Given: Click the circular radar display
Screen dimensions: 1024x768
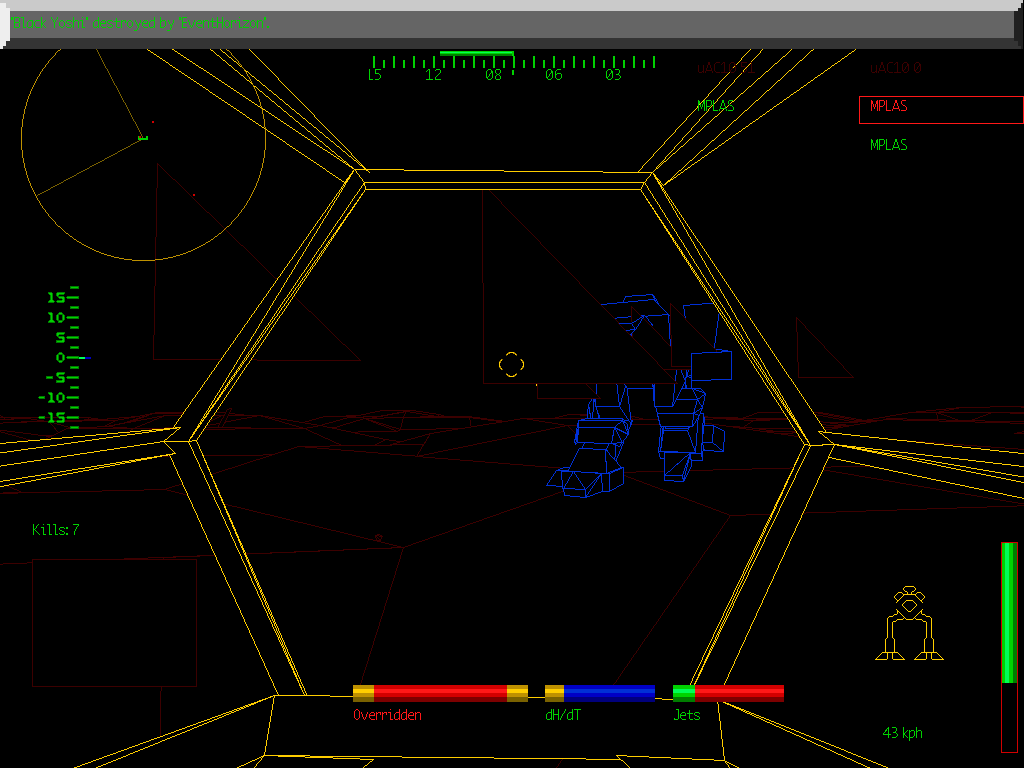Looking at the screenshot, I should click(143, 139).
